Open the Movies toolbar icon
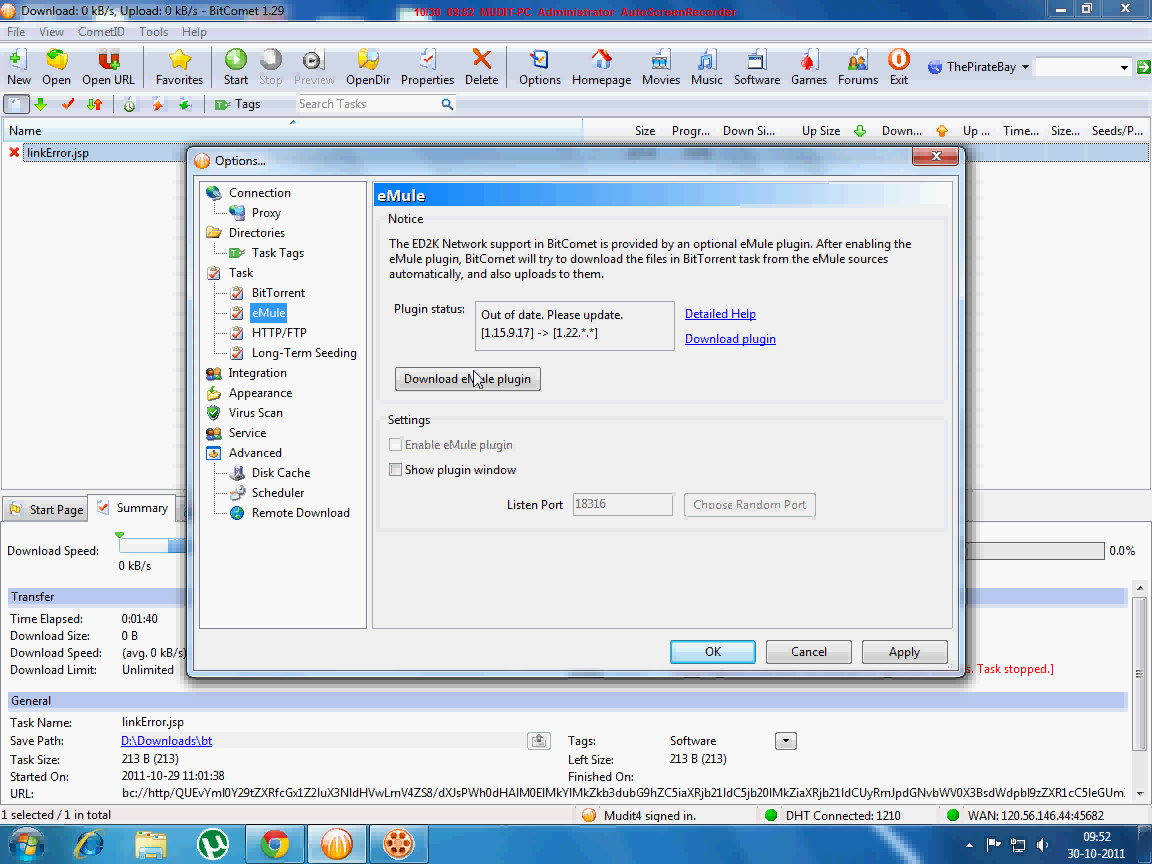This screenshot has height=864, width=1152. (x=661, y=67)
